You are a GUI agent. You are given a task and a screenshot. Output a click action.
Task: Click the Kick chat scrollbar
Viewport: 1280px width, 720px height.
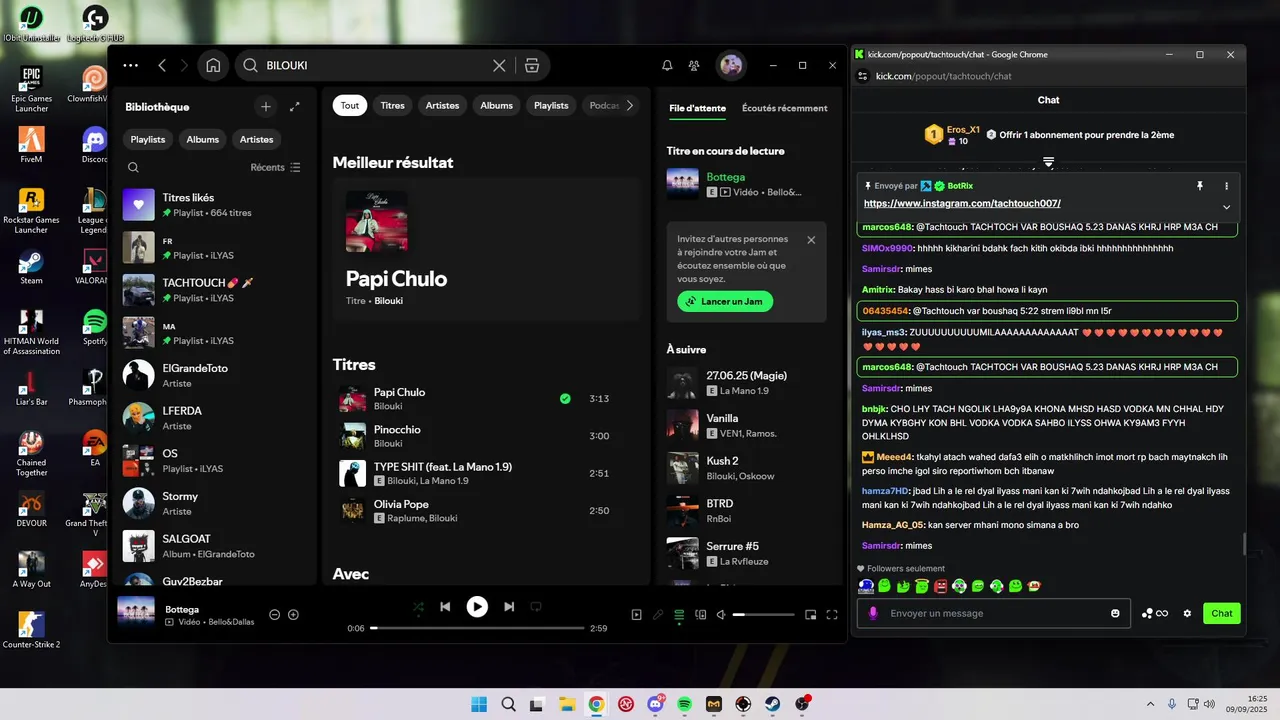pyautogui.click(x=1244, y=544)
